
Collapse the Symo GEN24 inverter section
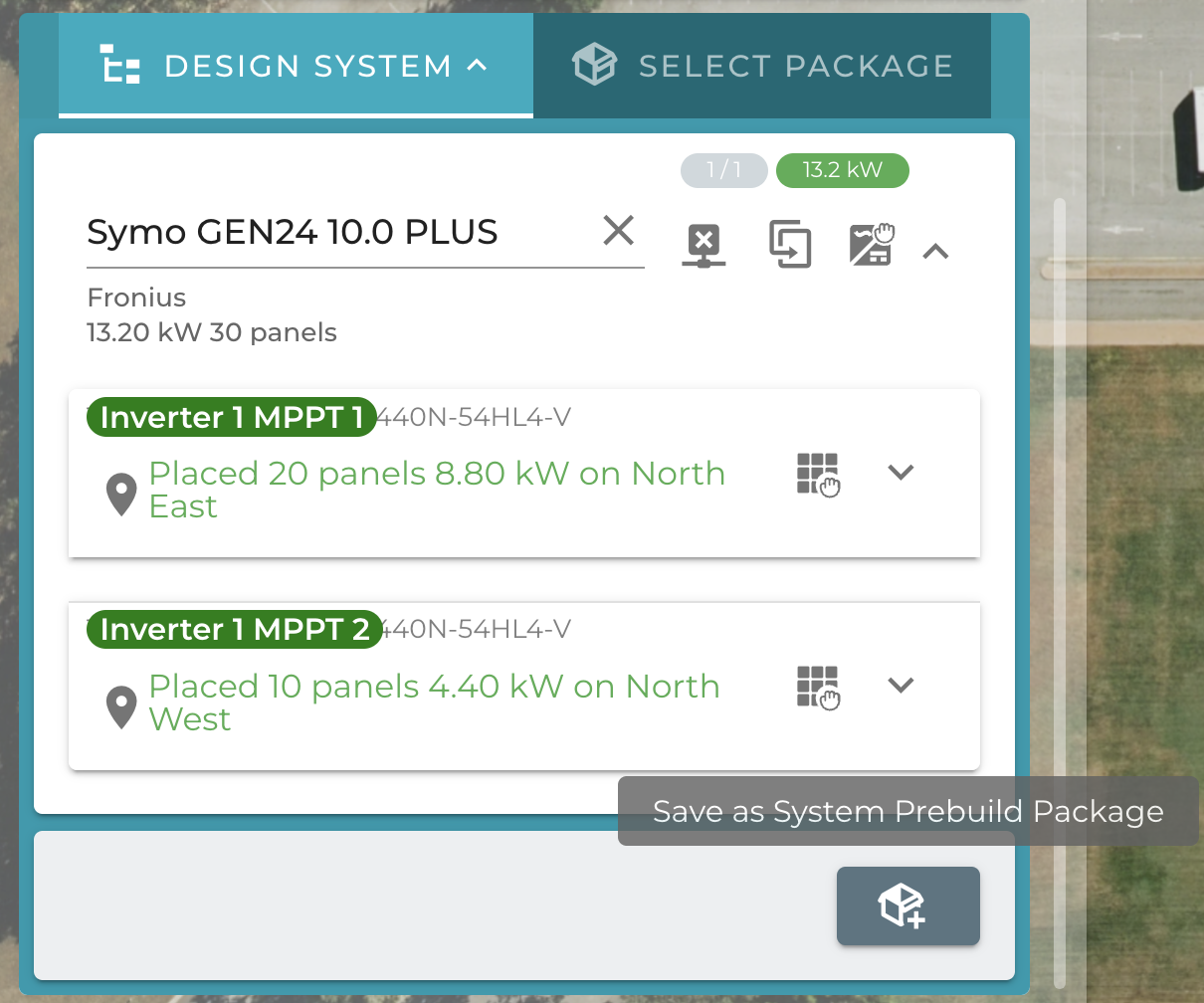935,252
